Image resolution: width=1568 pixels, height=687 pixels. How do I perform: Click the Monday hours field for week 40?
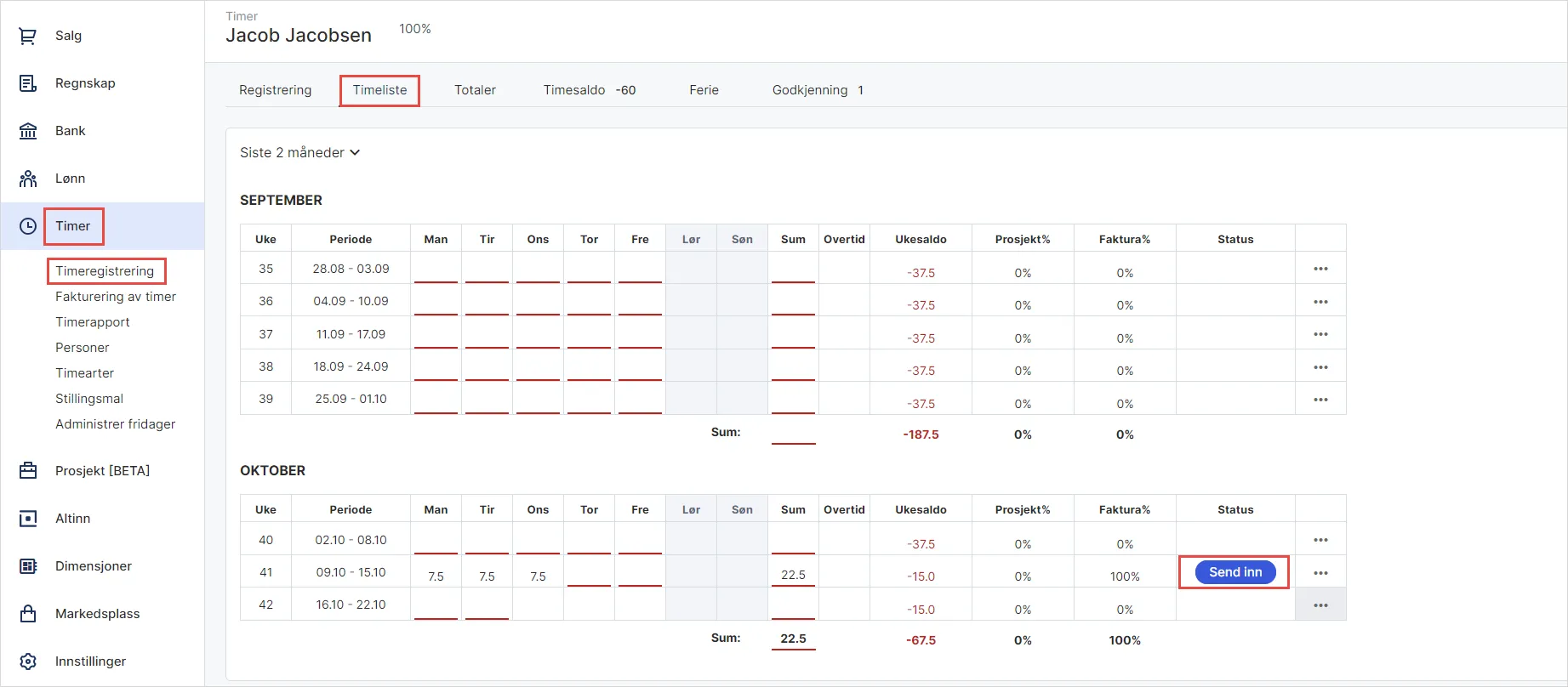tap(436, 541)
